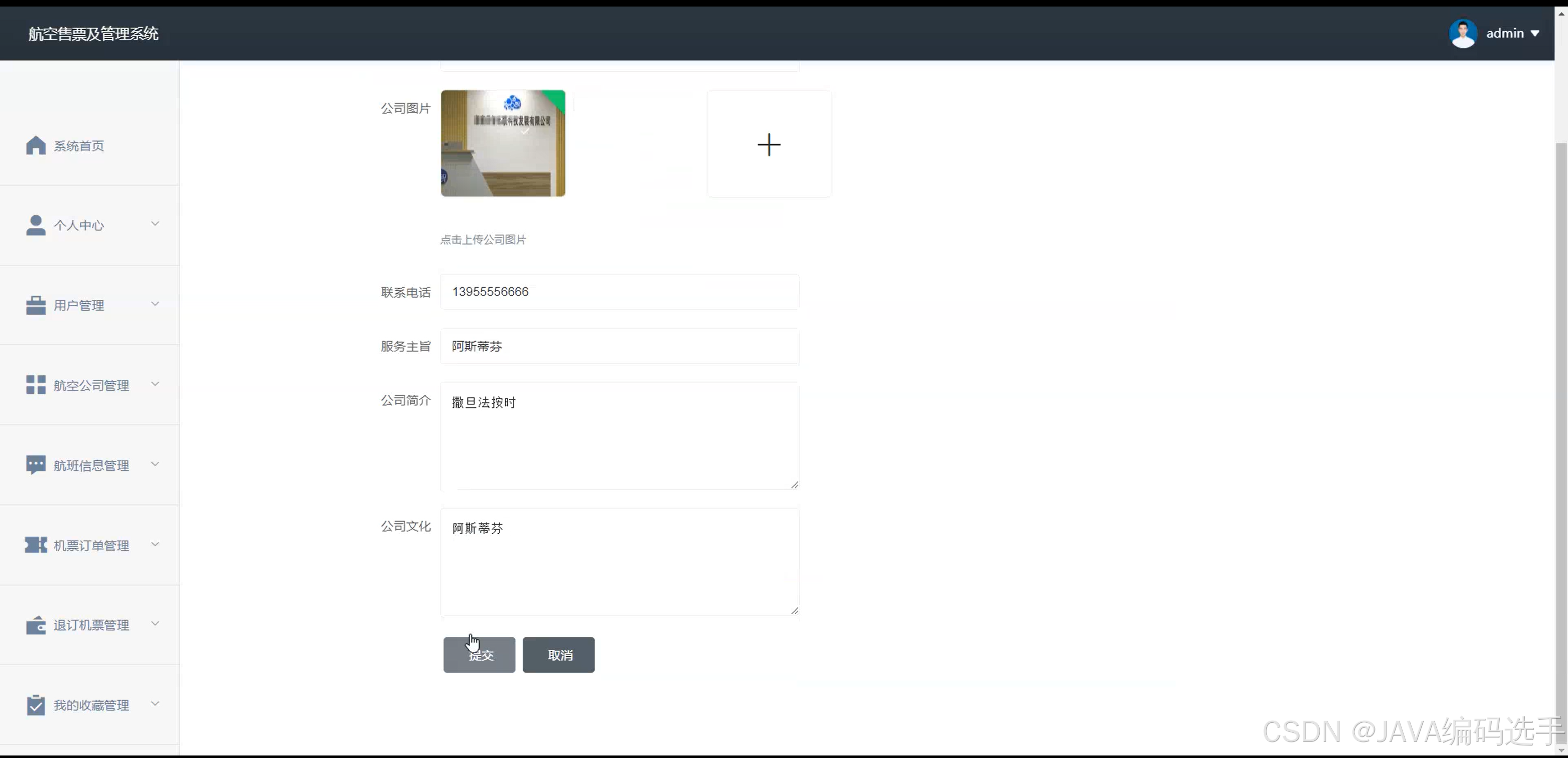Click the briefcase icon for 用户管理
The width and height of the screenshot is (1568, 758).
tap(36, 305)
